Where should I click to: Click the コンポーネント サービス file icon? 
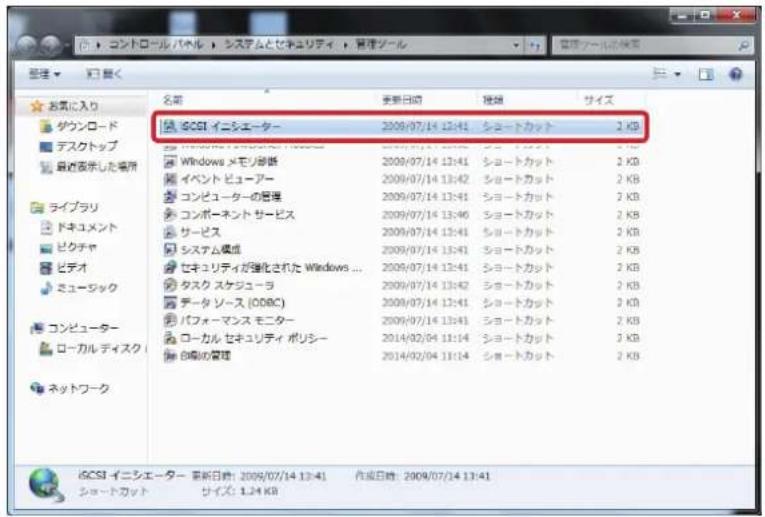coord(169,214)
